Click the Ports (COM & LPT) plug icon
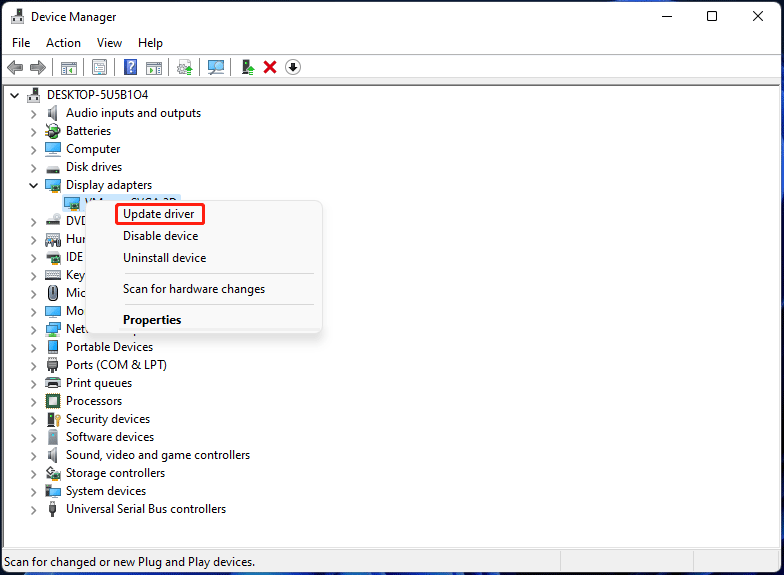This screenshot has height=575, width=784. click(52, 365)
